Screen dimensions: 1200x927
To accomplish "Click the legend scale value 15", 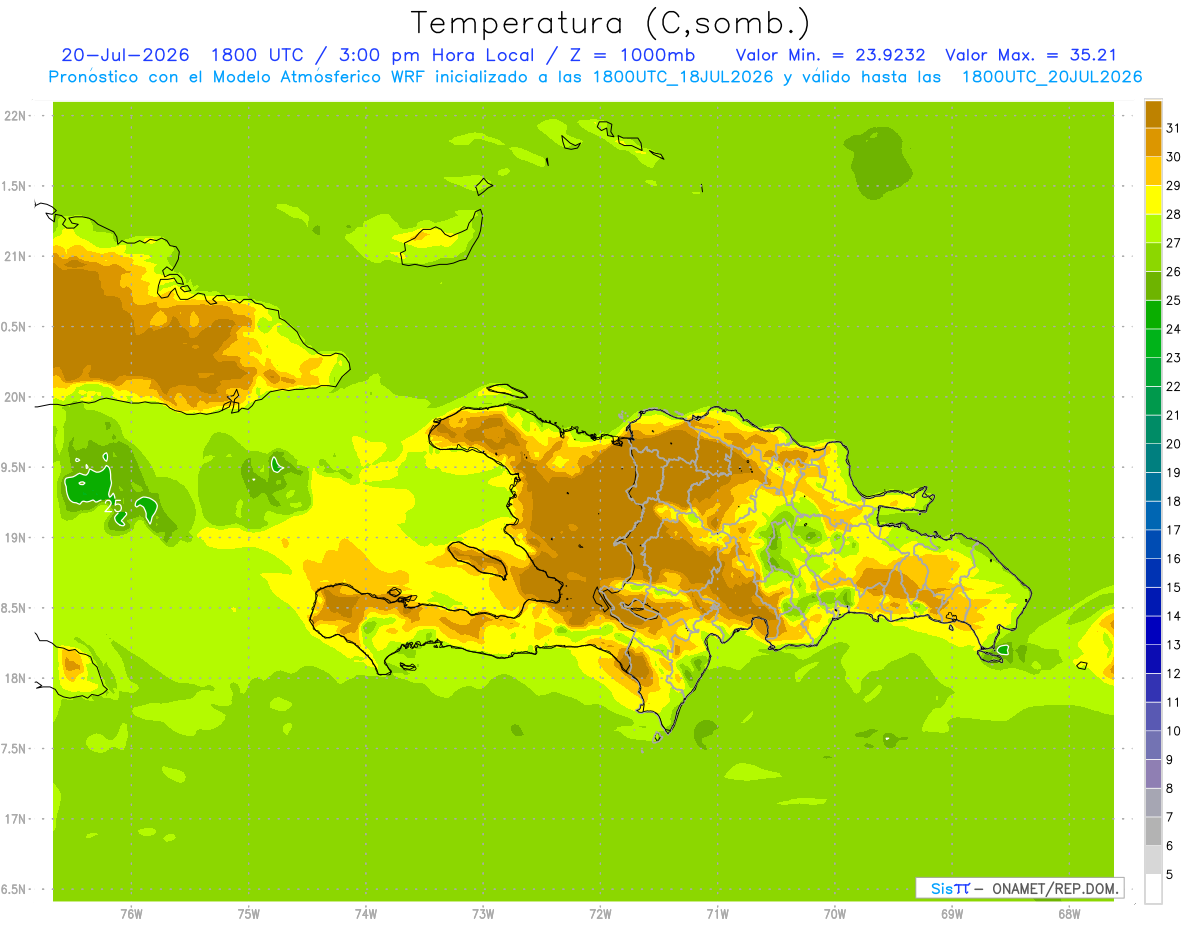I will 1174,587.
